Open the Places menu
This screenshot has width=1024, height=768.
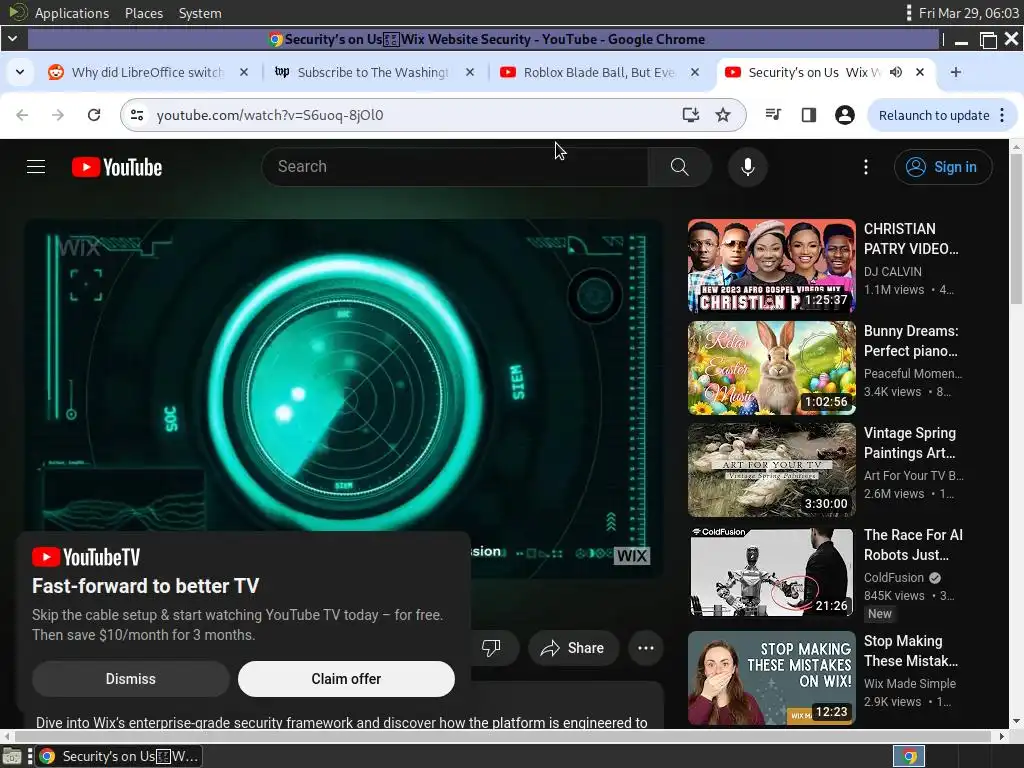pyautogui.click(x=144, y=13)
